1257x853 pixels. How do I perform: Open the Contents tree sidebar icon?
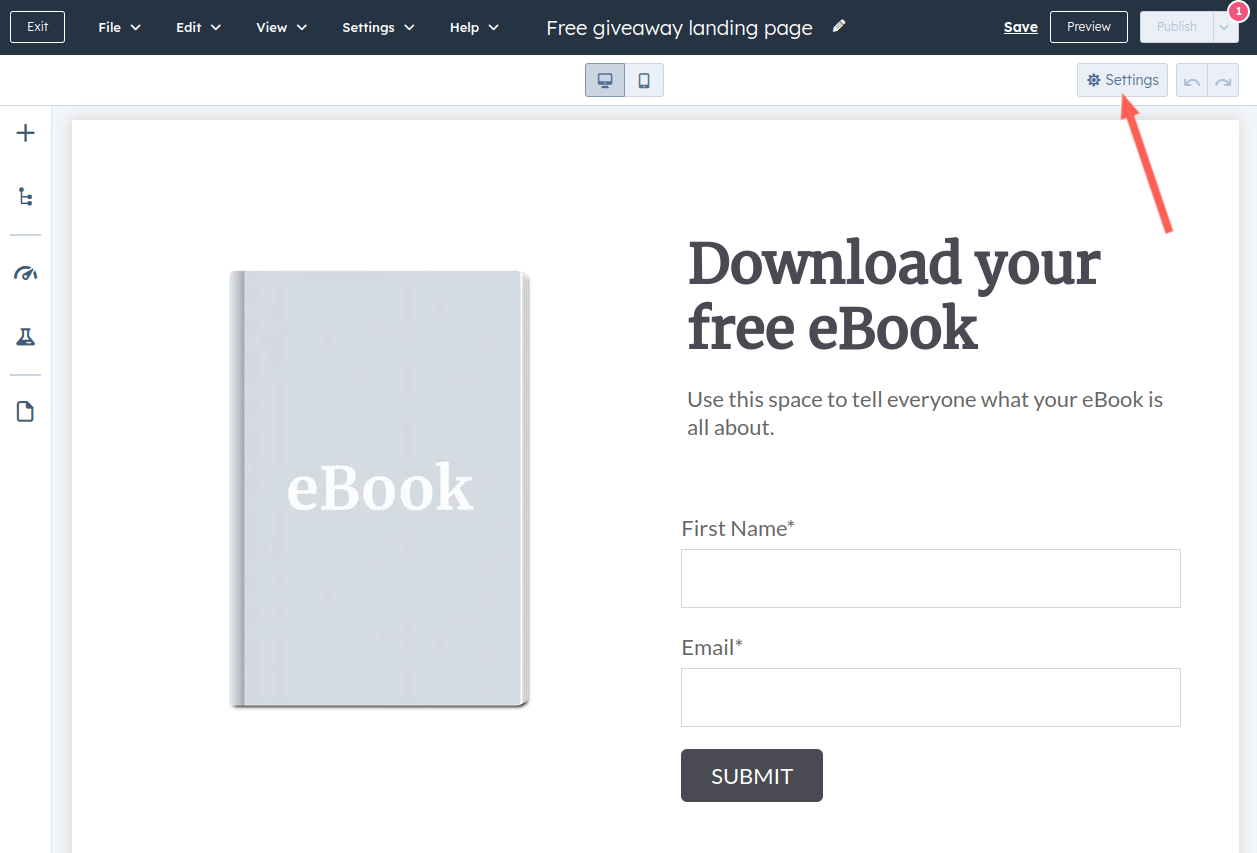click(x=26, y=197)
